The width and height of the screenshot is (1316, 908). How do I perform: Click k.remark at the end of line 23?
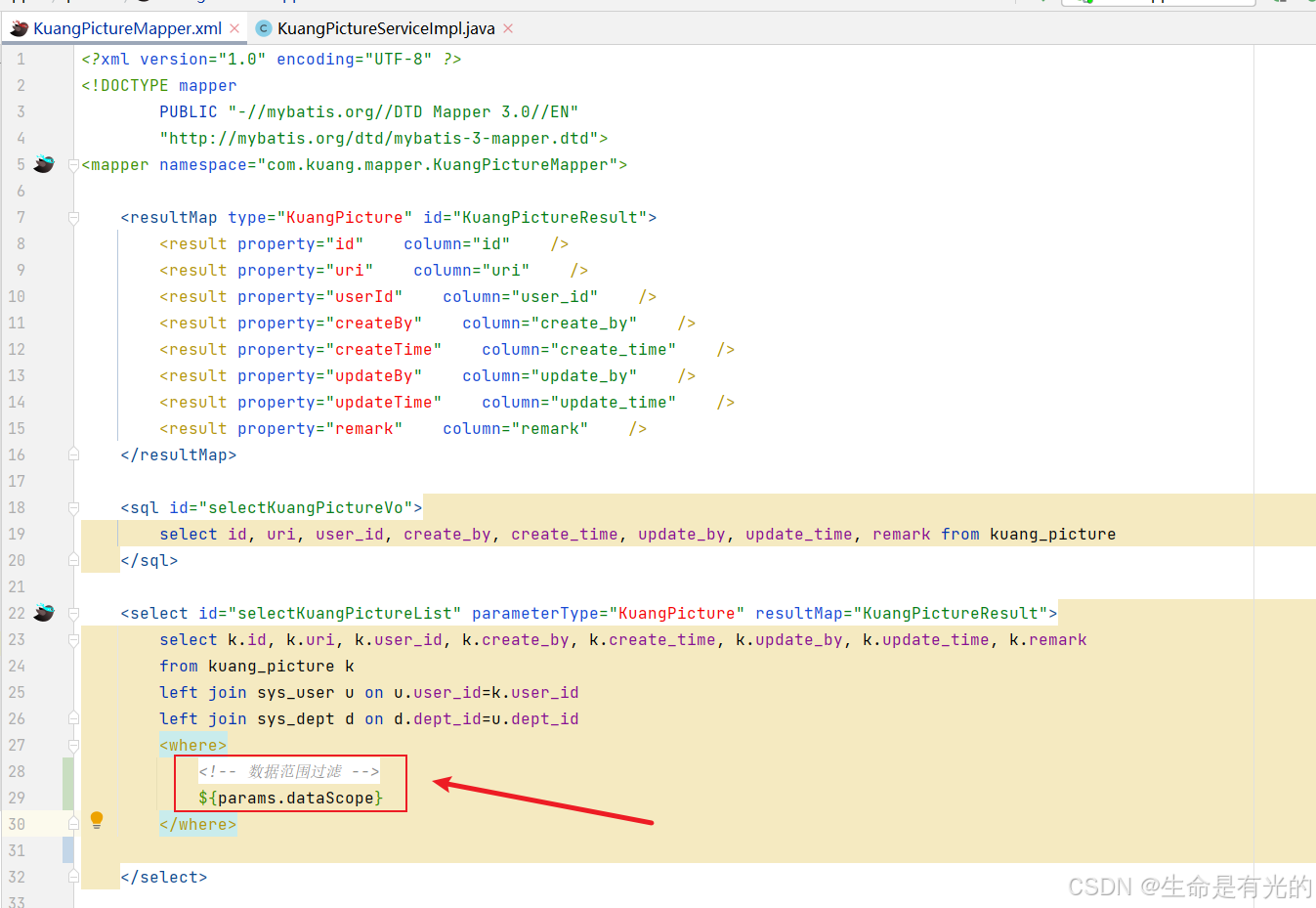pos(1048,639)
